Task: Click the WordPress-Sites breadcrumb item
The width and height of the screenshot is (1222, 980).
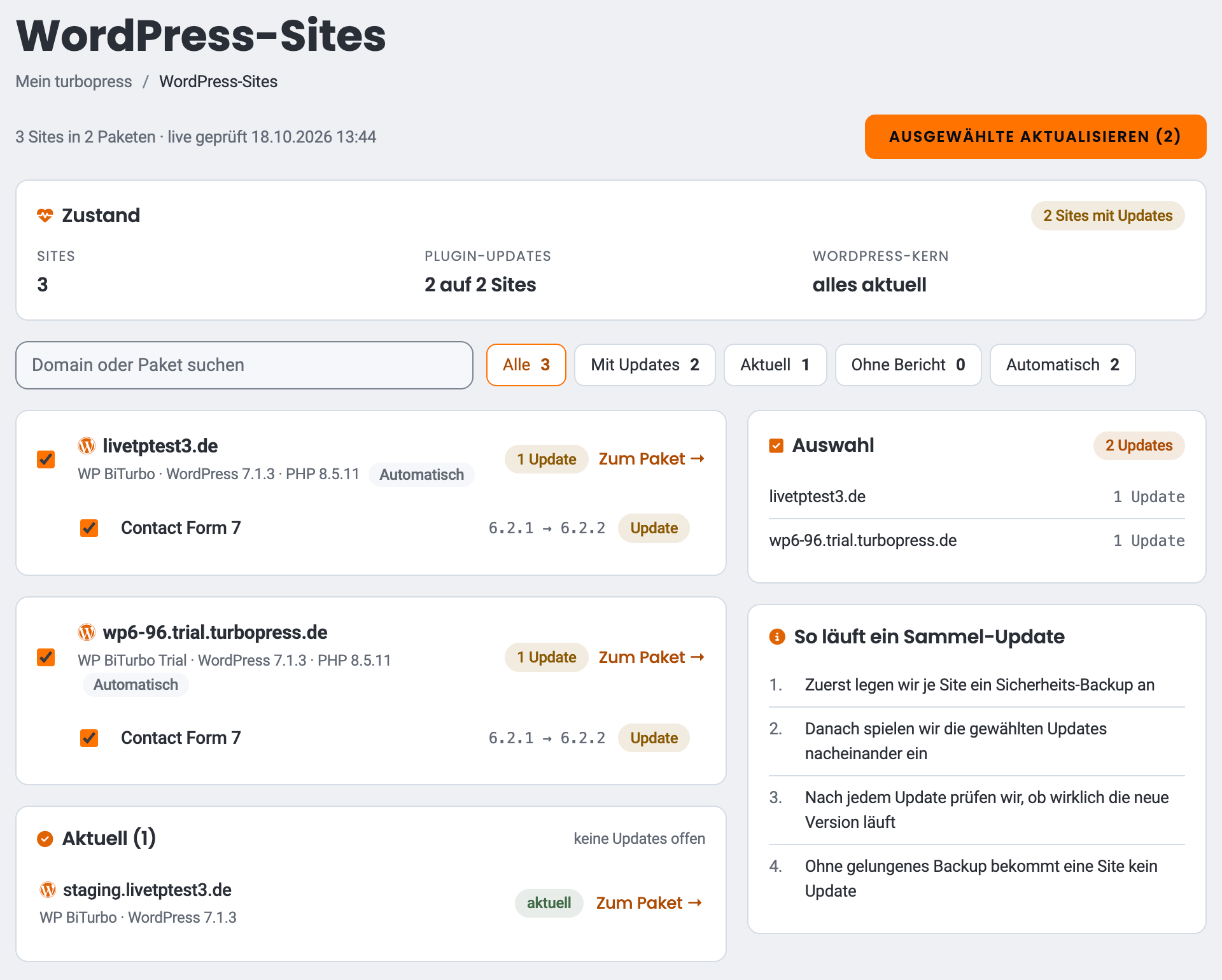Action: click(218, 82)
